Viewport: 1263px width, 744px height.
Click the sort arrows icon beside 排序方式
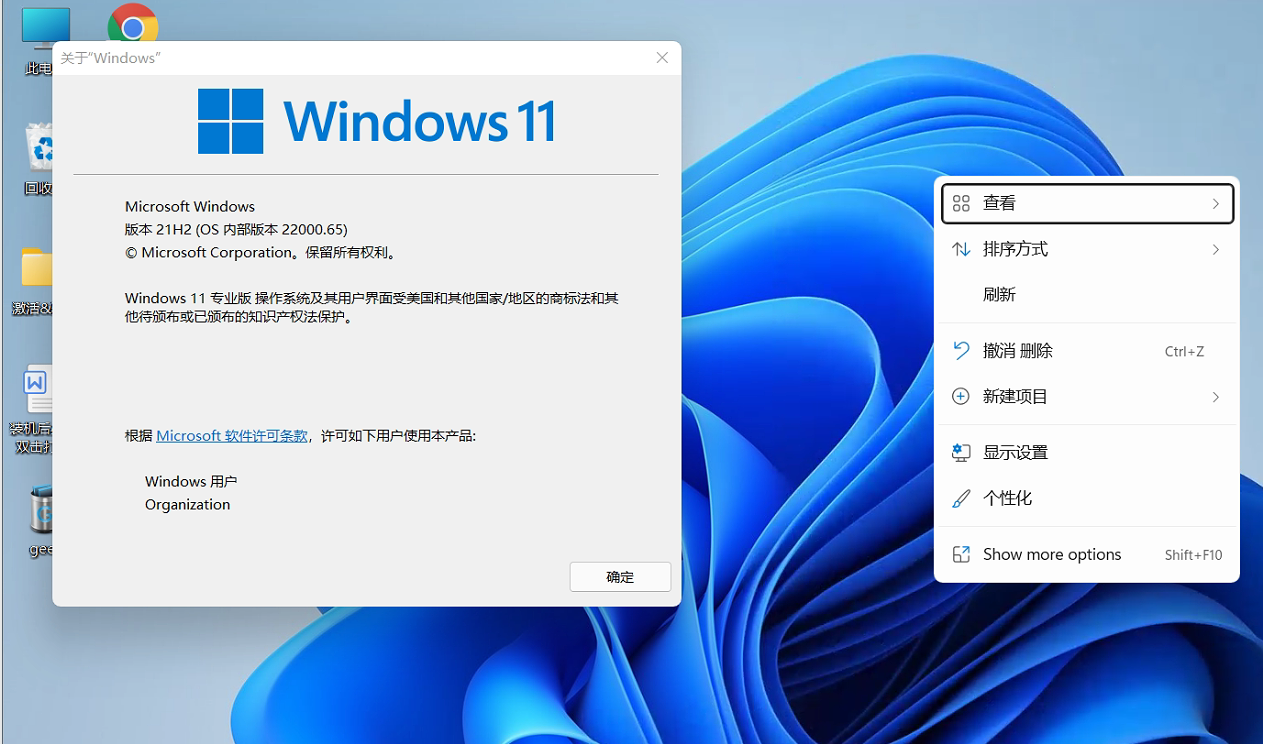(x=961, y=250)
